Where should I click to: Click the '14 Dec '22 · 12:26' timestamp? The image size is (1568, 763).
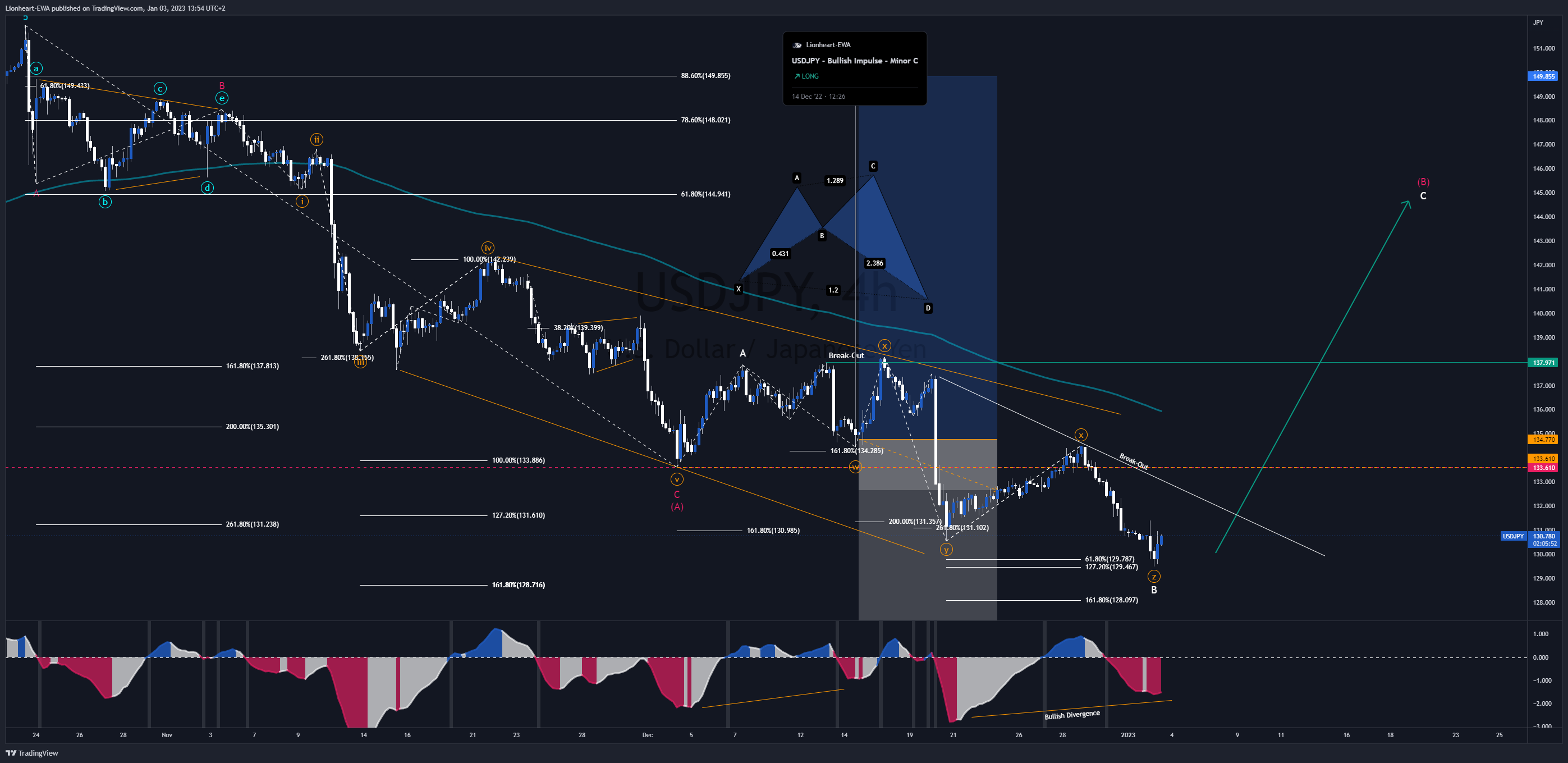coord(818,96)
